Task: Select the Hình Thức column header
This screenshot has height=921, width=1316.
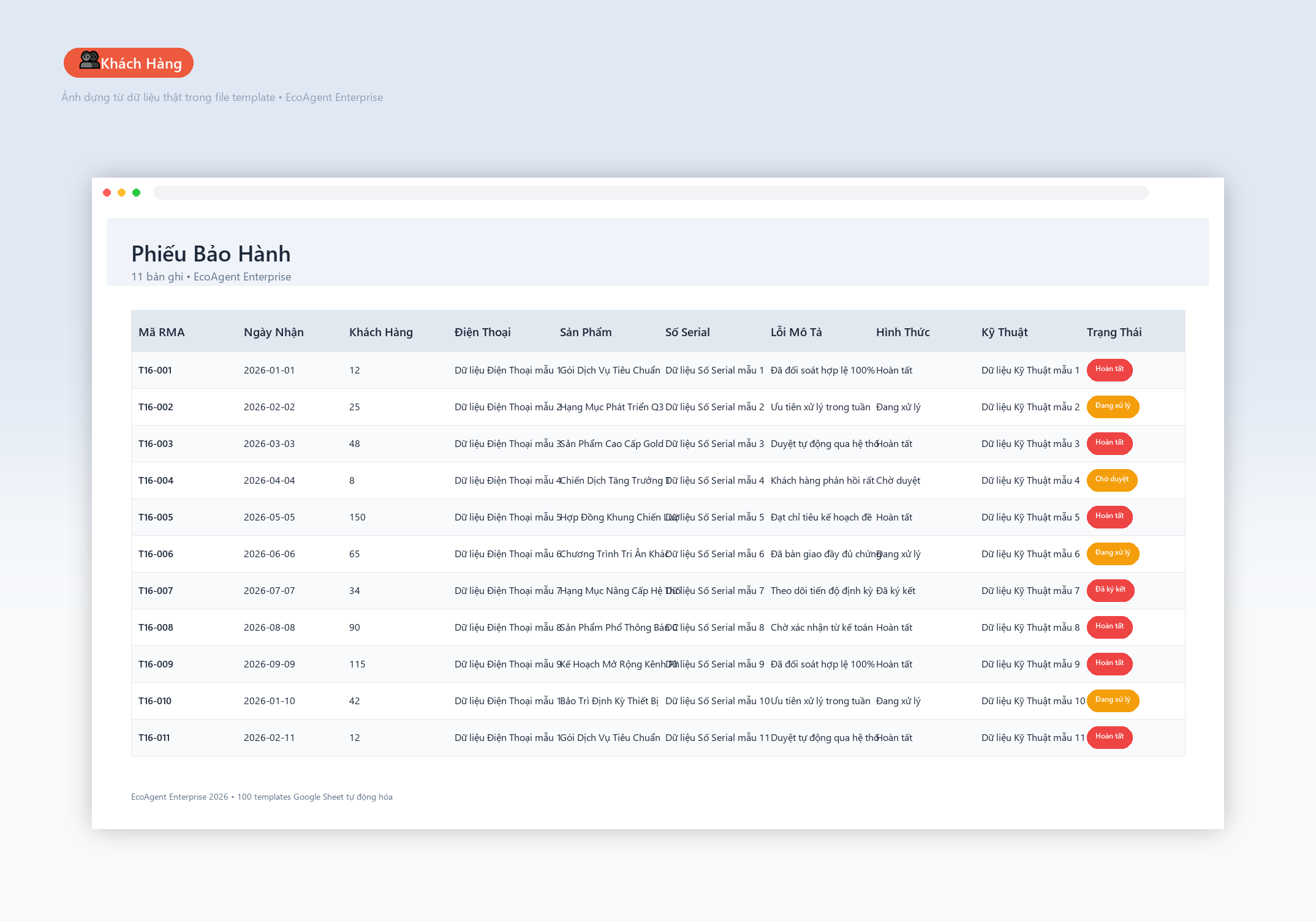Action: pyautogui.click(x=903, y=333)
